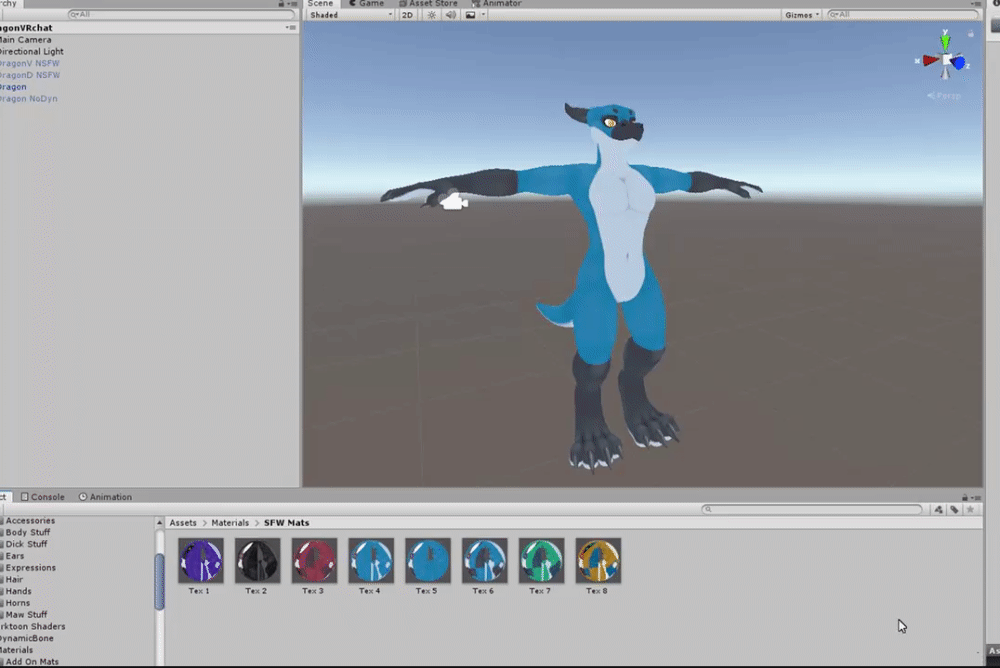Go to Materials in breadcrumb path

(230, 523)
